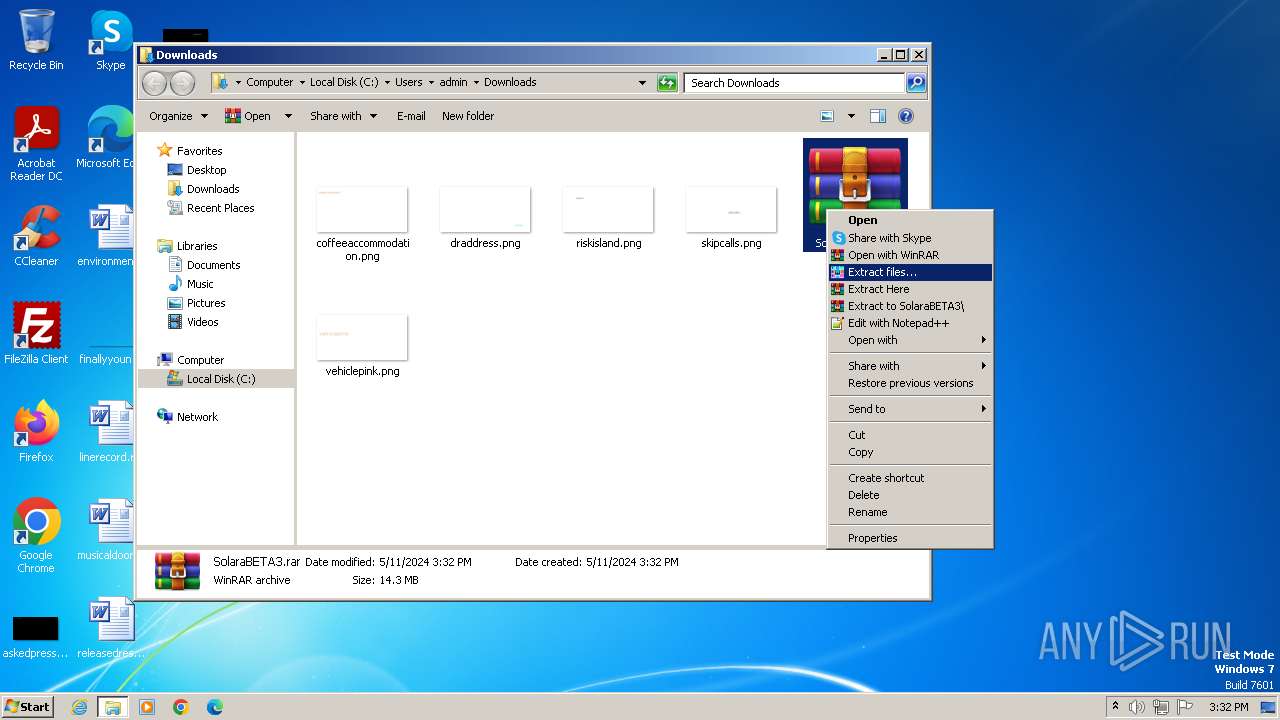Screen dimensions: 1280x720
Task: Click the E-mail toolbar button
Action: (411, 116)
